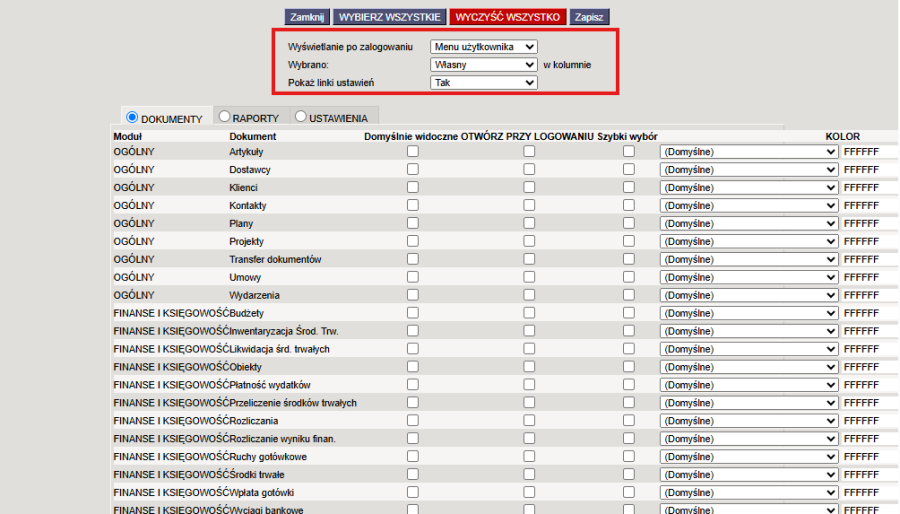Viewport: 900px width, 514px height.
Task: Open the (Domyślne) dropdown for Artykuły
Action: (x=749, y=152)
